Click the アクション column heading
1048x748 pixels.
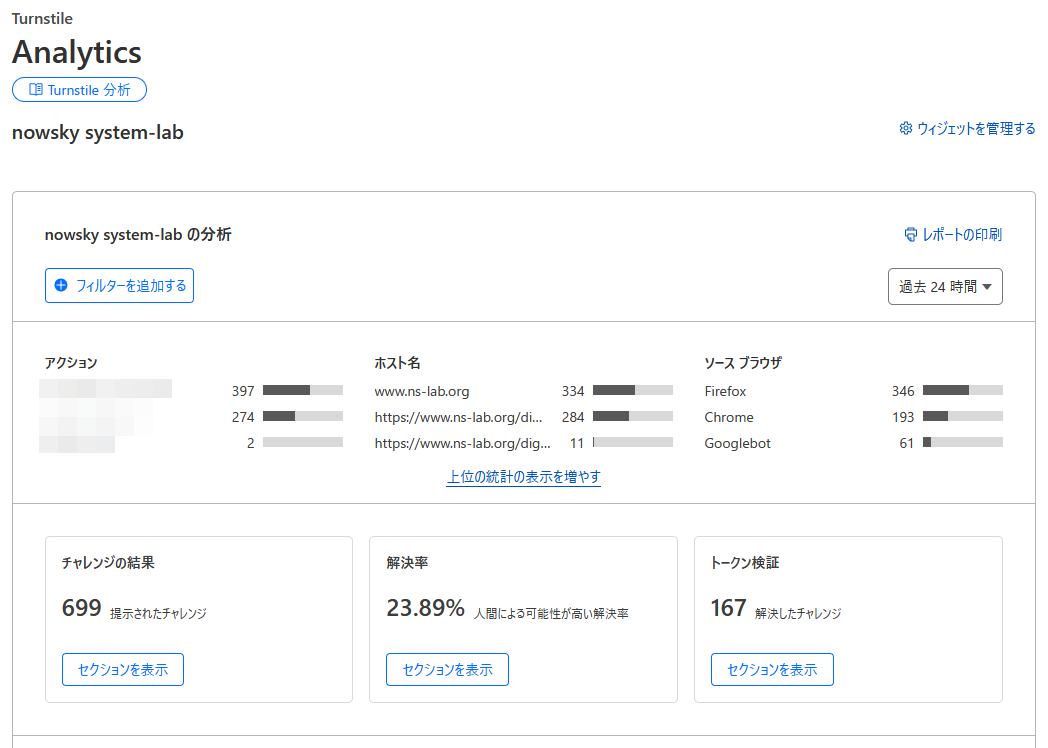coord(71,363)
